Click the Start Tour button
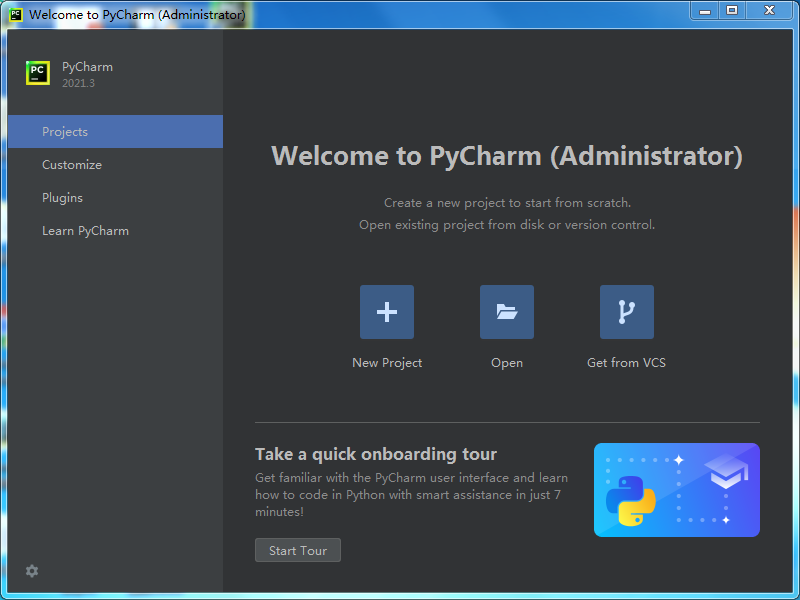 click(298, 550)
